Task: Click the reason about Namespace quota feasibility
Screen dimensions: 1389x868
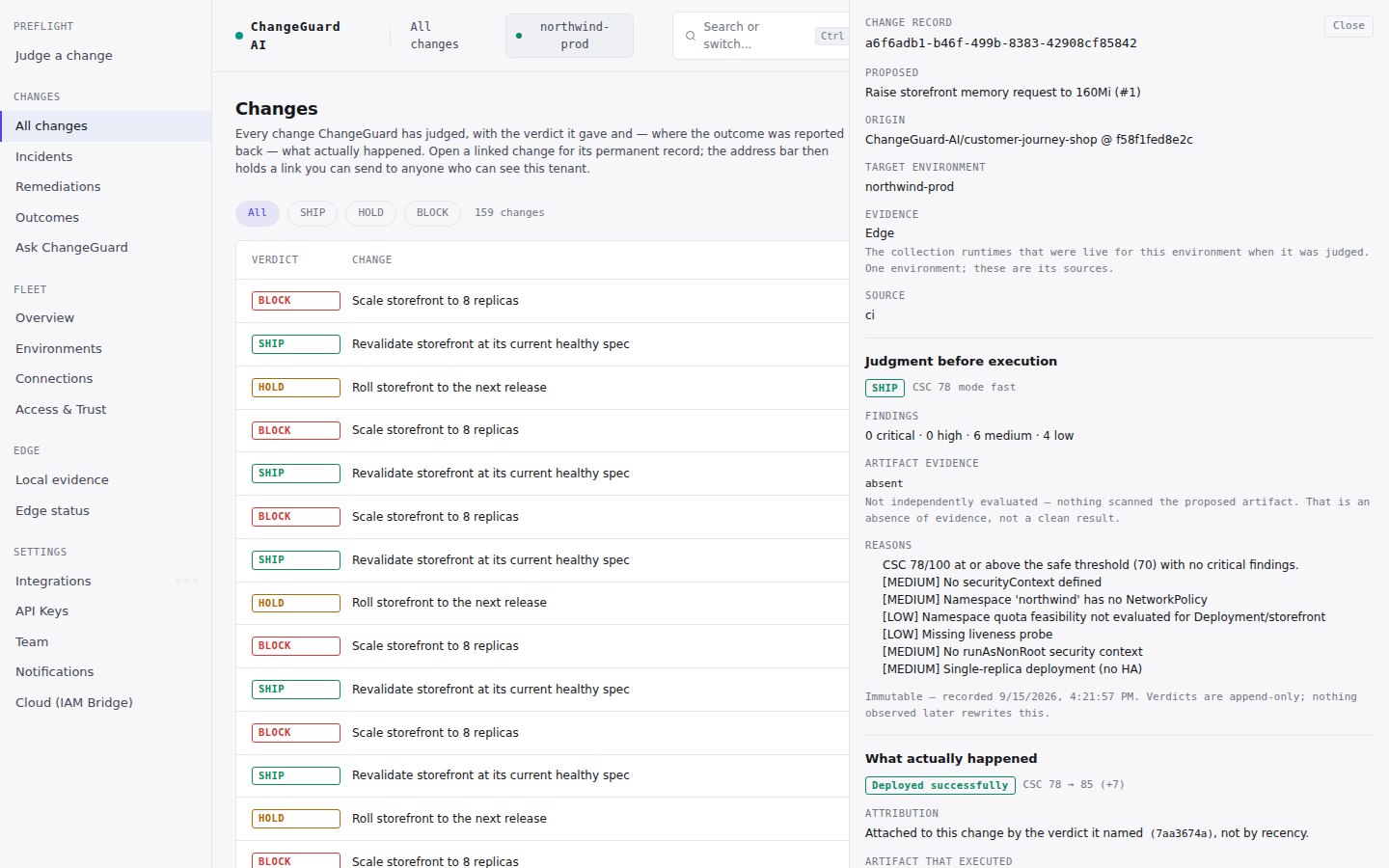Action: point(1103,617)
